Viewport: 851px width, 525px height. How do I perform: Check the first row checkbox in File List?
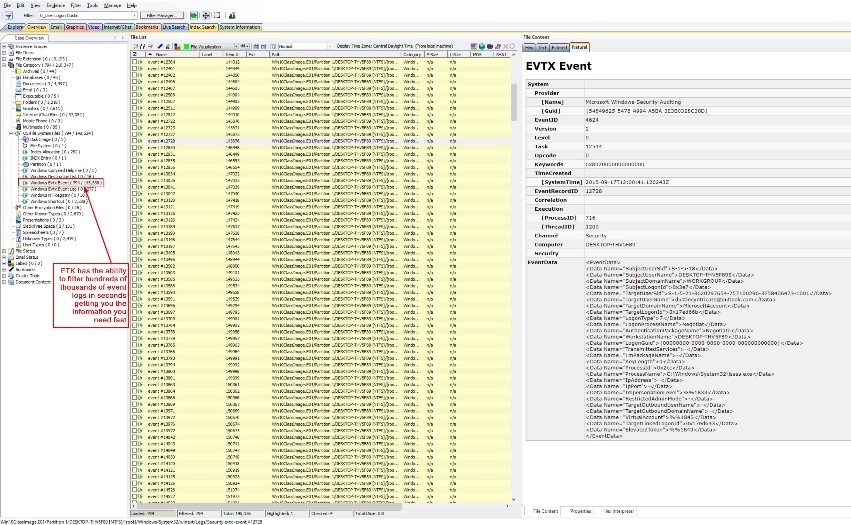point(134,62)
